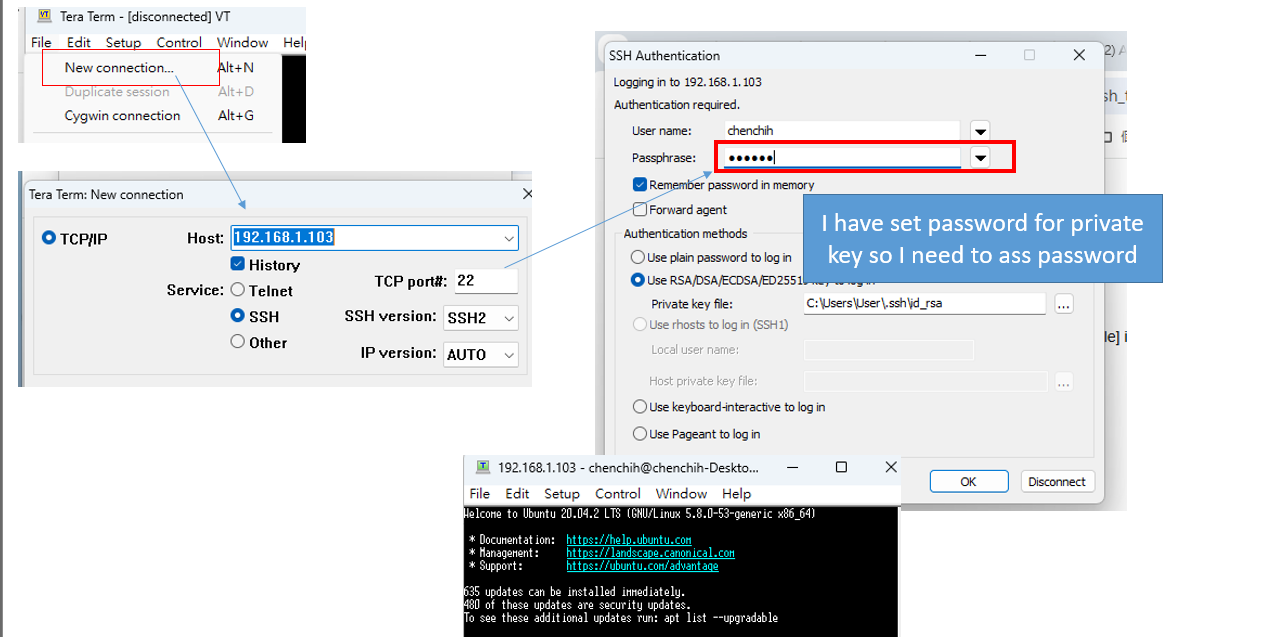Click the 'Authentication required.' text
The width and height of the screenshot is (1278, 637).
[677, 104]
